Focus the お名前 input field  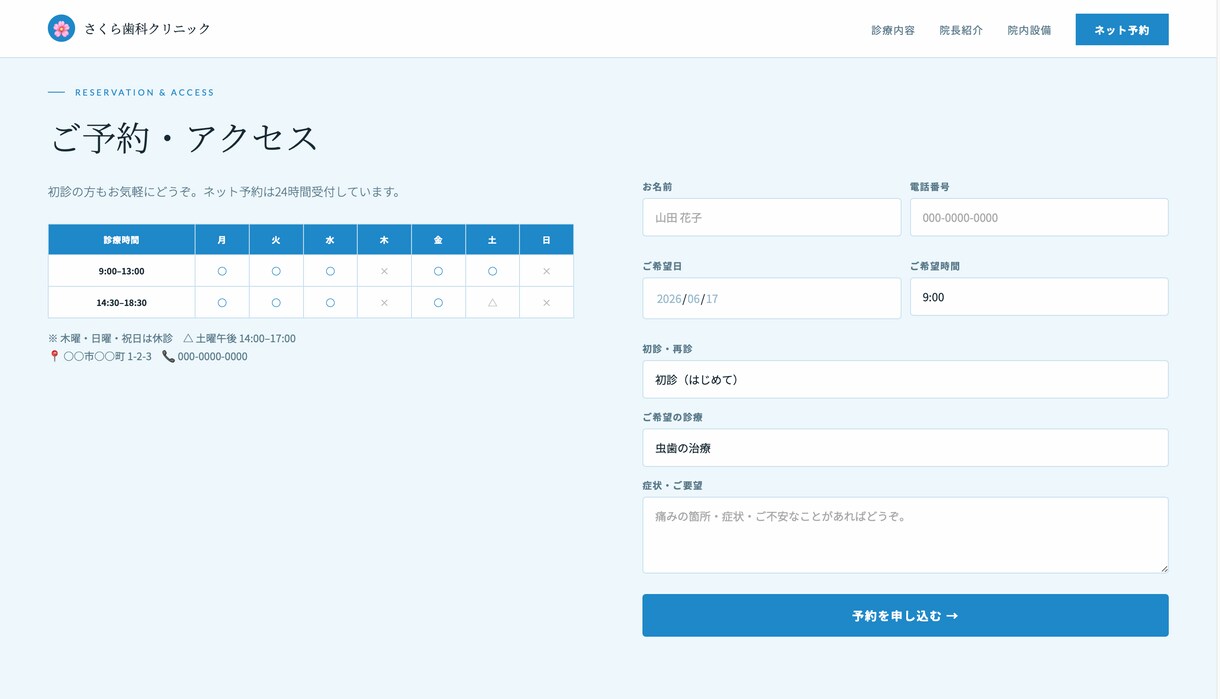(x=771, y=217)
